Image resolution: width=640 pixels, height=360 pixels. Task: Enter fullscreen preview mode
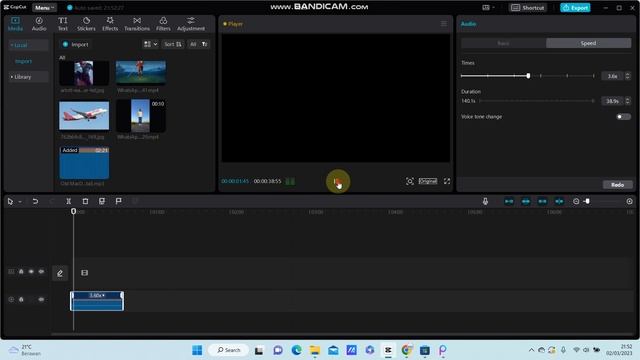tap(447, 181)
